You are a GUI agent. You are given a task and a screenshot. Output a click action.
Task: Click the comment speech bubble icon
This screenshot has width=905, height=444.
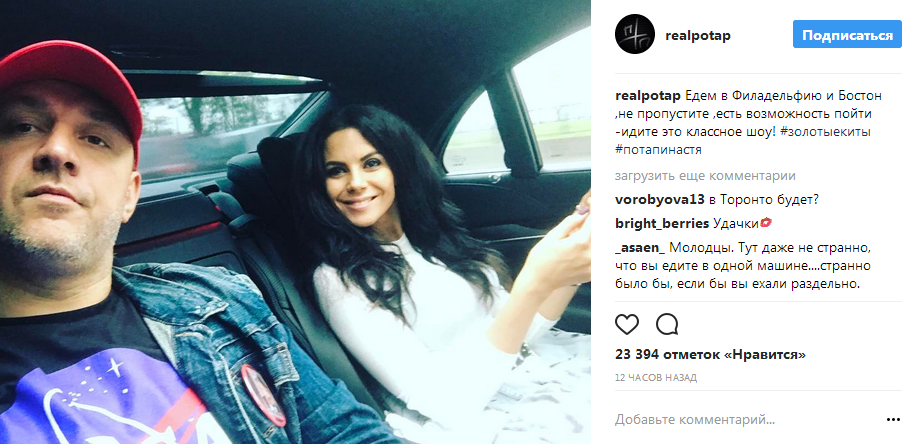(x=667, y=325)
